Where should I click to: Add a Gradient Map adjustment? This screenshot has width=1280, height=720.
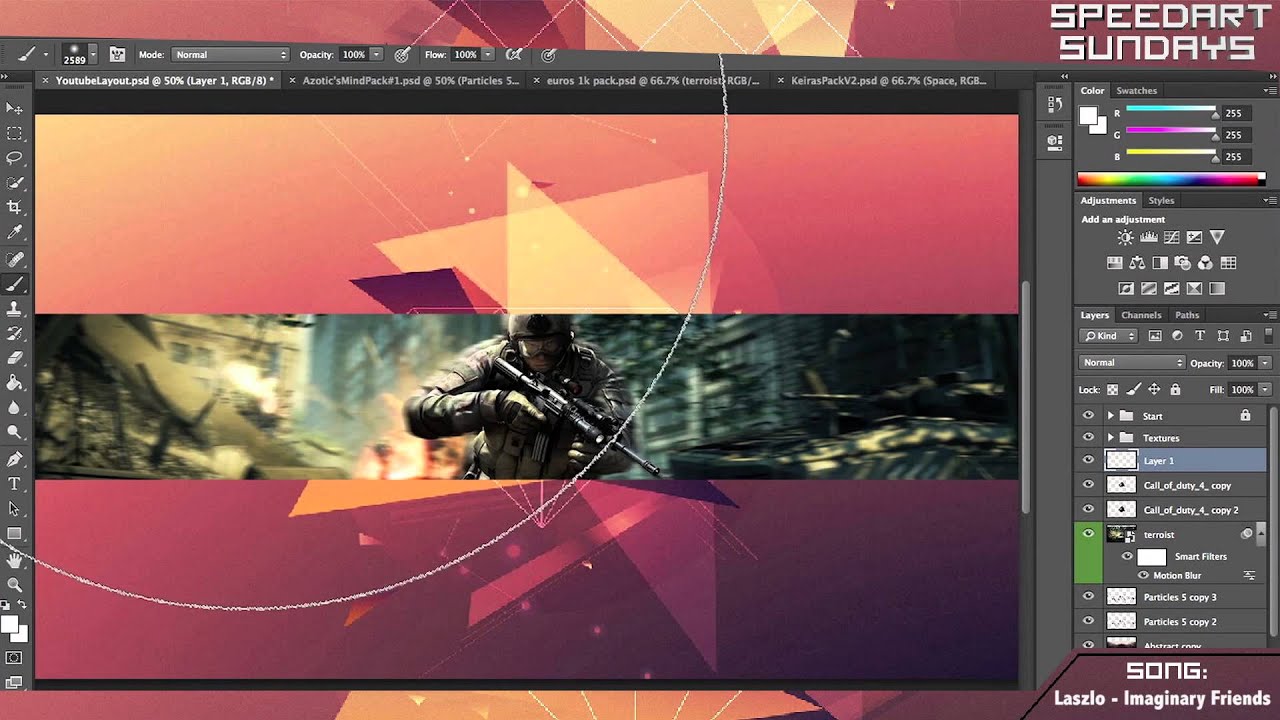[x=1217, y=289]
